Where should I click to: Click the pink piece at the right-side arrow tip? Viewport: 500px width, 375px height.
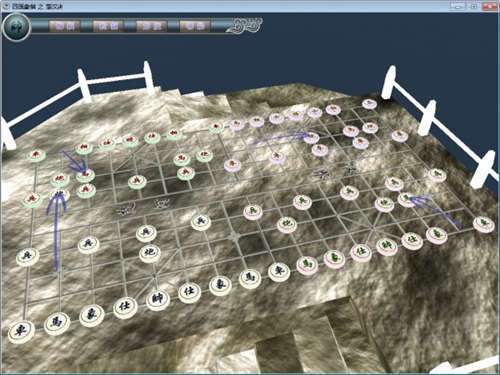pyautogui.click(x=407, y=199)
